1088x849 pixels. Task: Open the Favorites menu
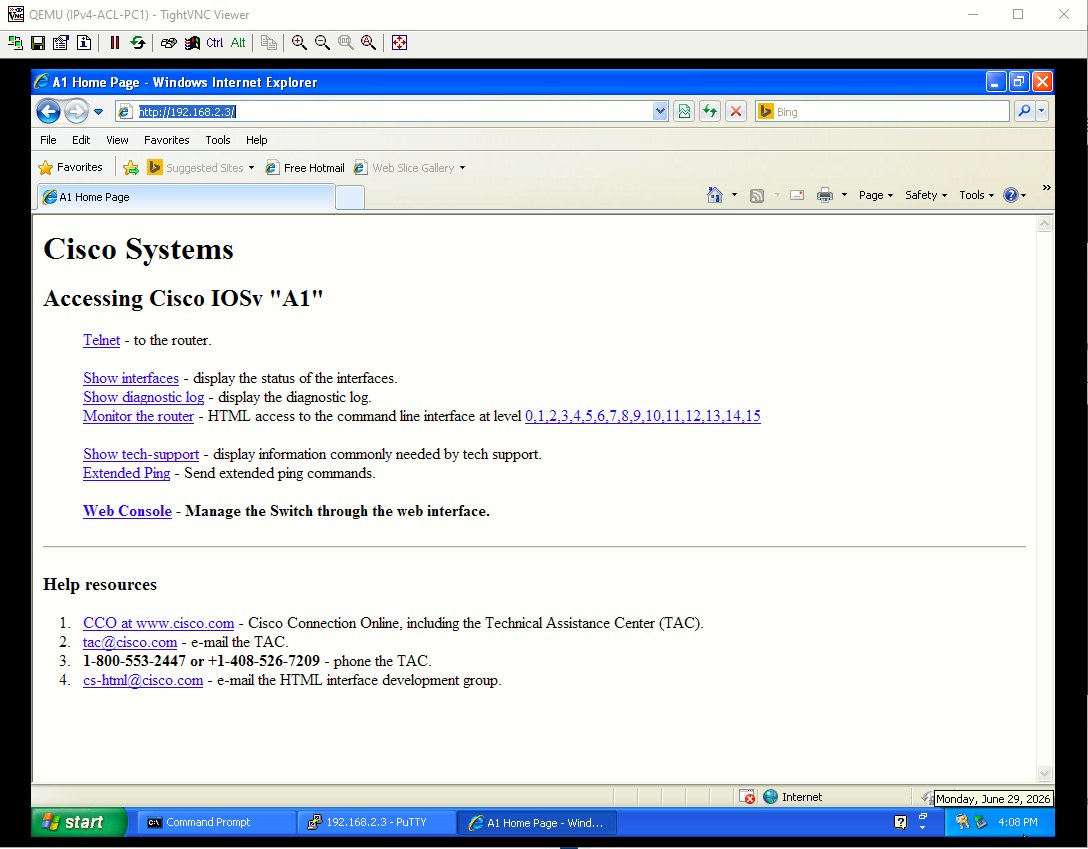coord(167,140)
